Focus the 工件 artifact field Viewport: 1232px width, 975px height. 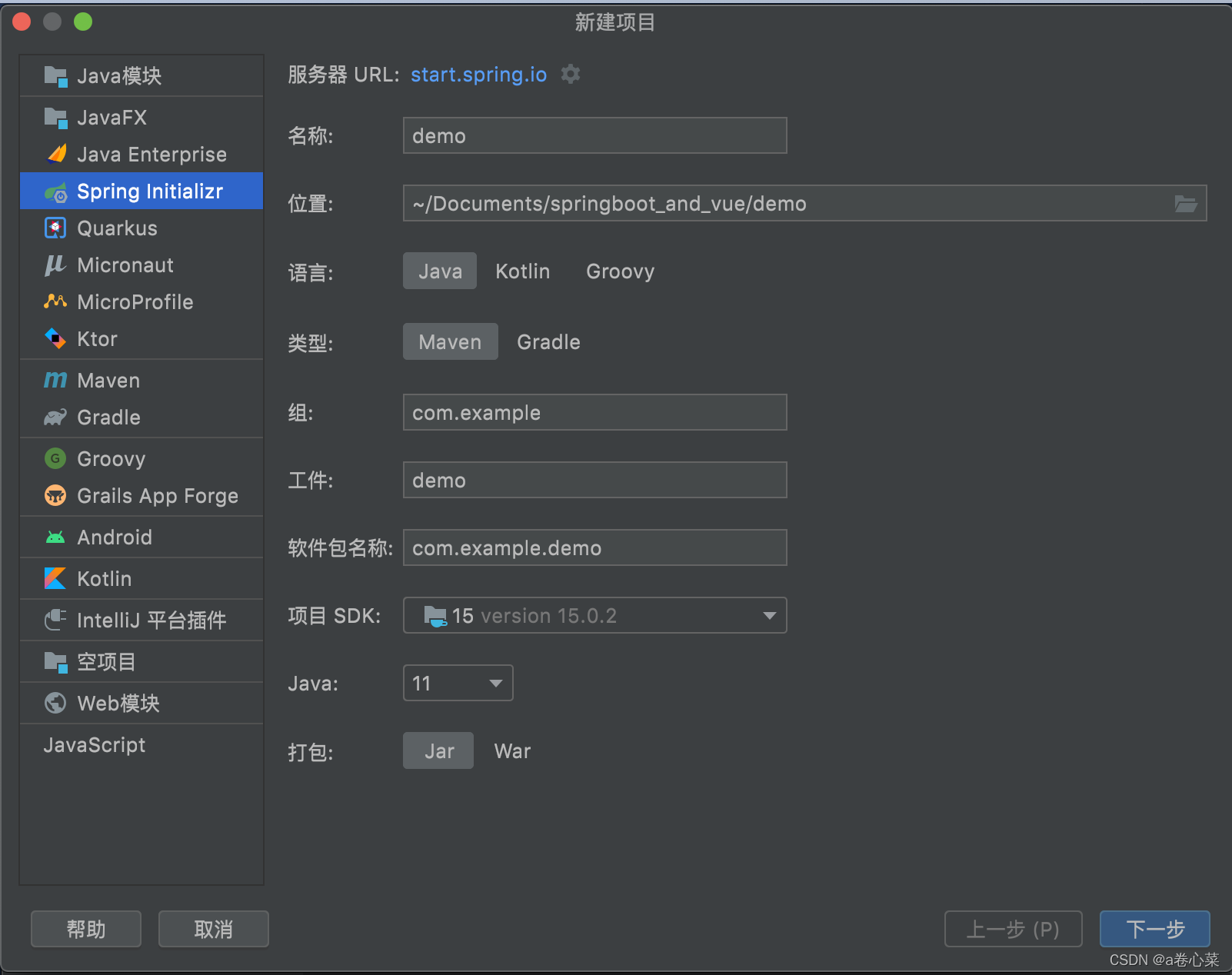coord(595,480)
